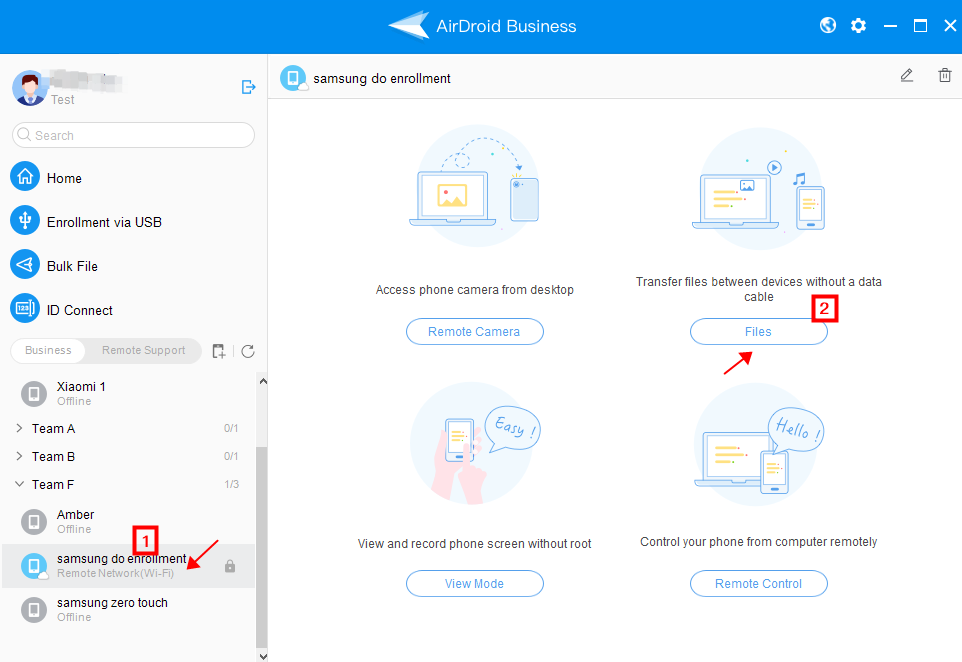Click the lock icon on samsung do enrollment

230,566
